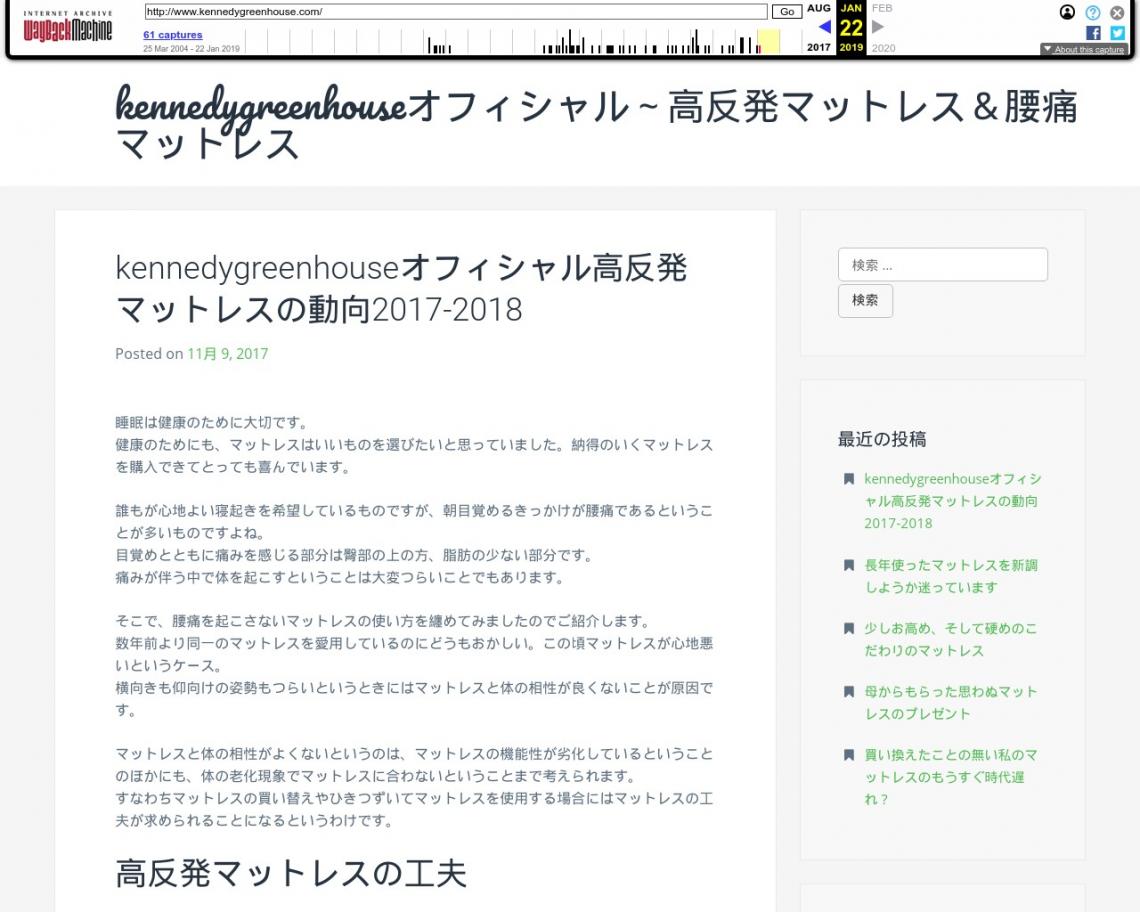Select AUG 2017 capture month

click(x=819, y=8)
